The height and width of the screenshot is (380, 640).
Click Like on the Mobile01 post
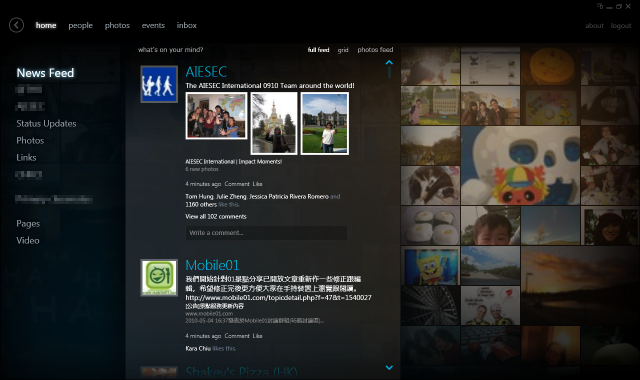[x=258, y=336]
